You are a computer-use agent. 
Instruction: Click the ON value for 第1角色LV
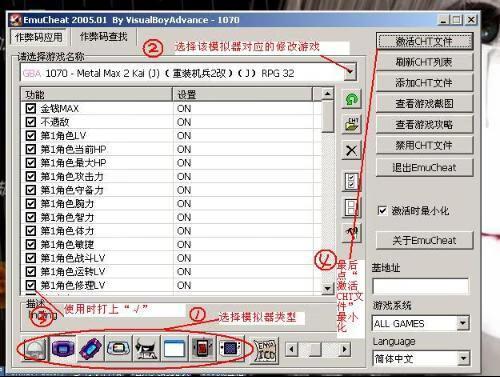[184, 136]
